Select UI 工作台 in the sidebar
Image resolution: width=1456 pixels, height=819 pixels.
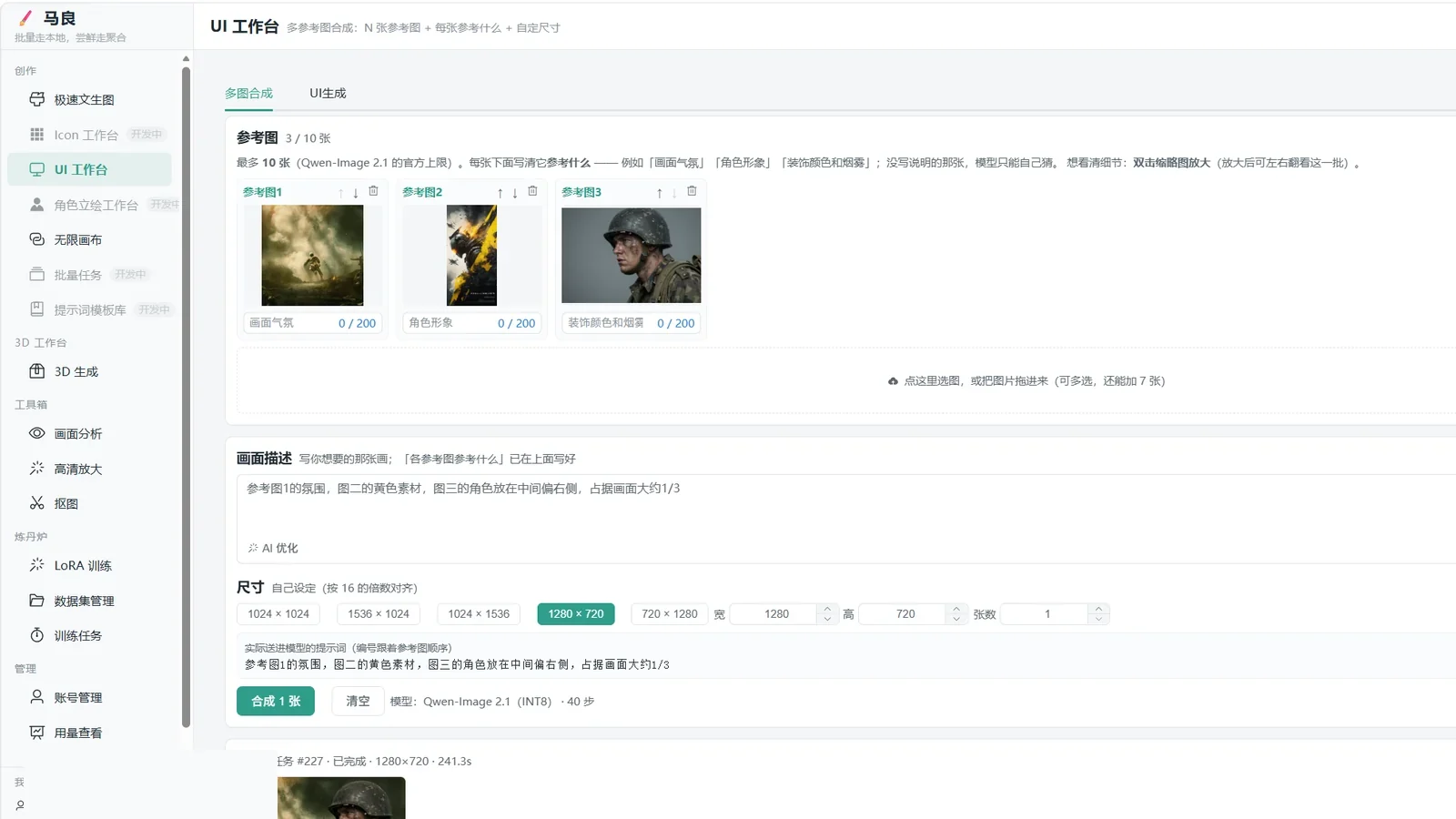tap(89, 169)
